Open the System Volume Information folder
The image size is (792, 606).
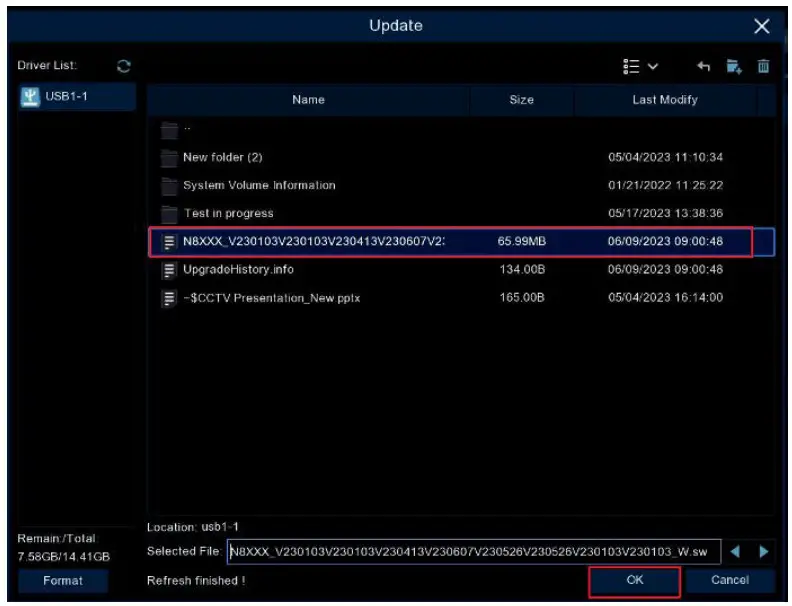pos(258,185)
